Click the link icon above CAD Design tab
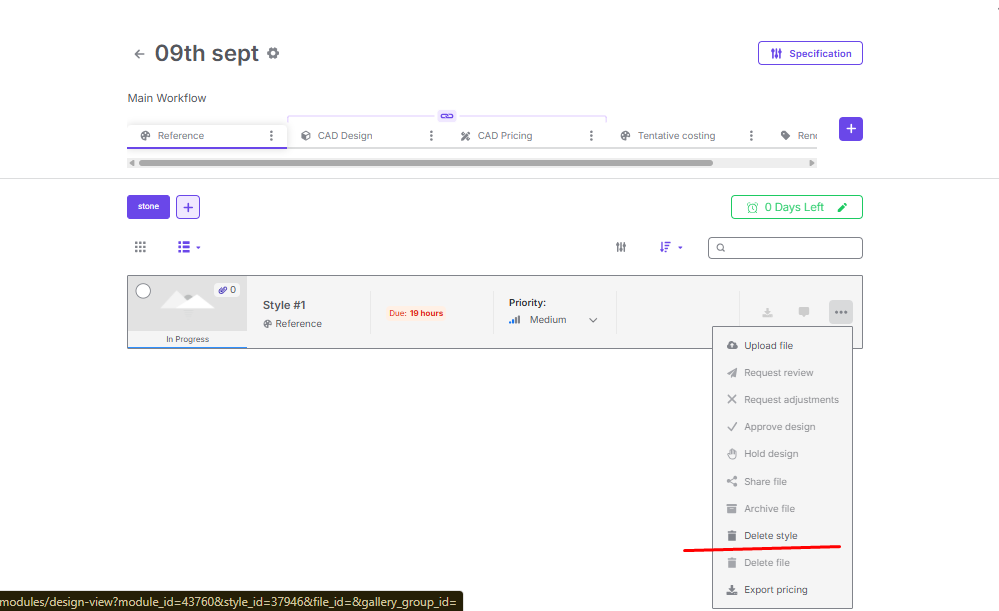Viewport: 999px width, 611px height. [447, 116]
